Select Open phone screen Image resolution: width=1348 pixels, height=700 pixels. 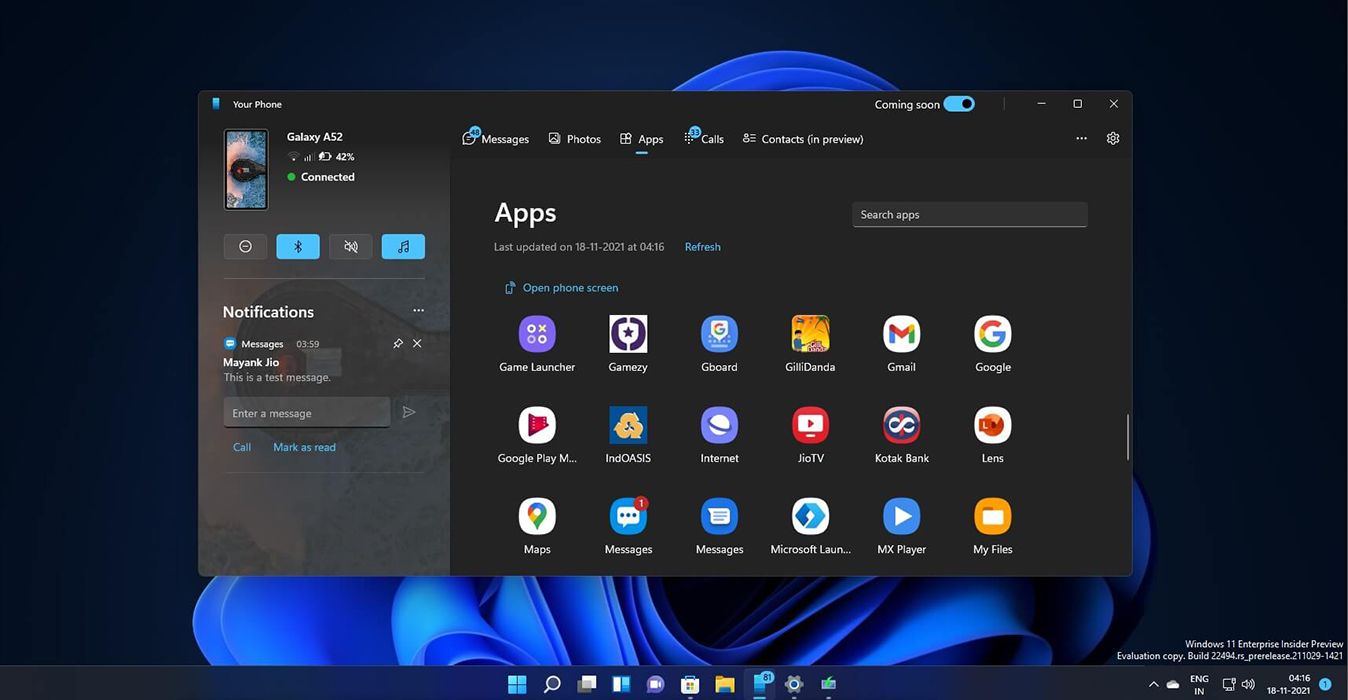click(x=570, y=287)
